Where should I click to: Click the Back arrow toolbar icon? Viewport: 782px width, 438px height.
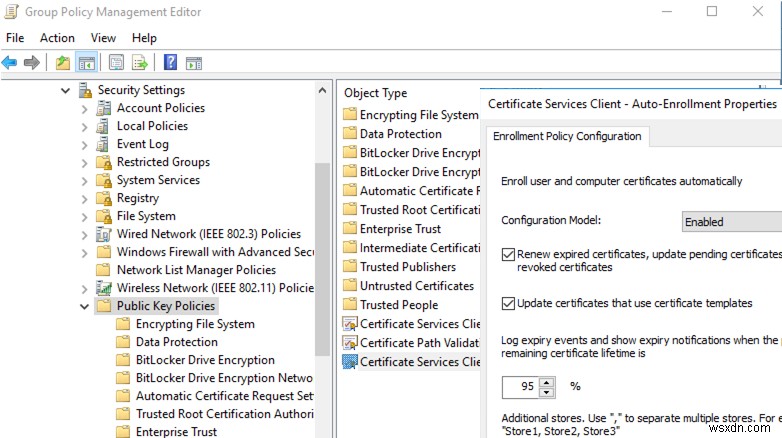[x=9, y=63]
